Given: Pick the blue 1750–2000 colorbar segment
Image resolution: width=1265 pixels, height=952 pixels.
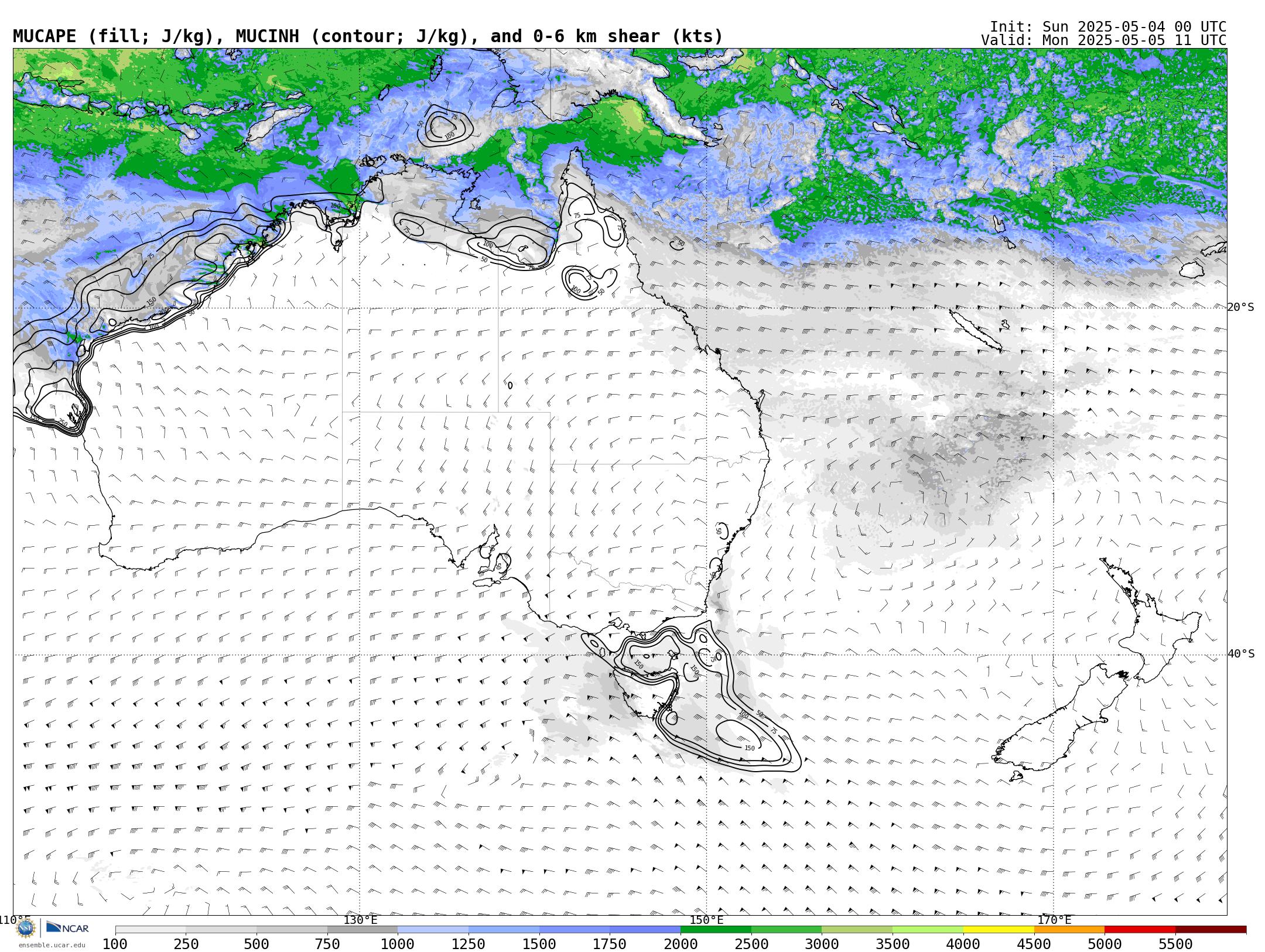Looking at the screenshot, I should (645, 930).
